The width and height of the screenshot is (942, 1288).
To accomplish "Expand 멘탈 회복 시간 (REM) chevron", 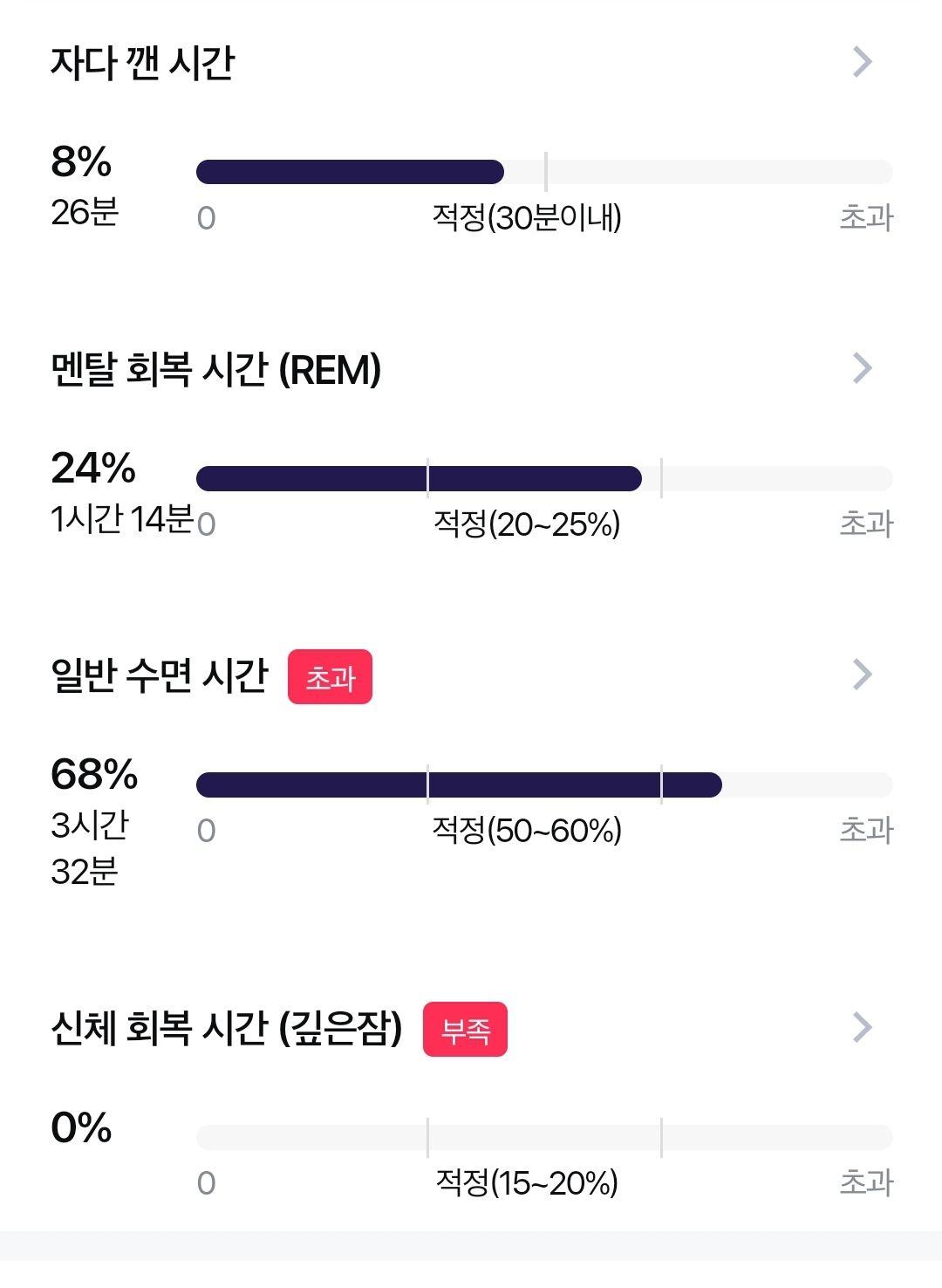I will pos(862,368).
